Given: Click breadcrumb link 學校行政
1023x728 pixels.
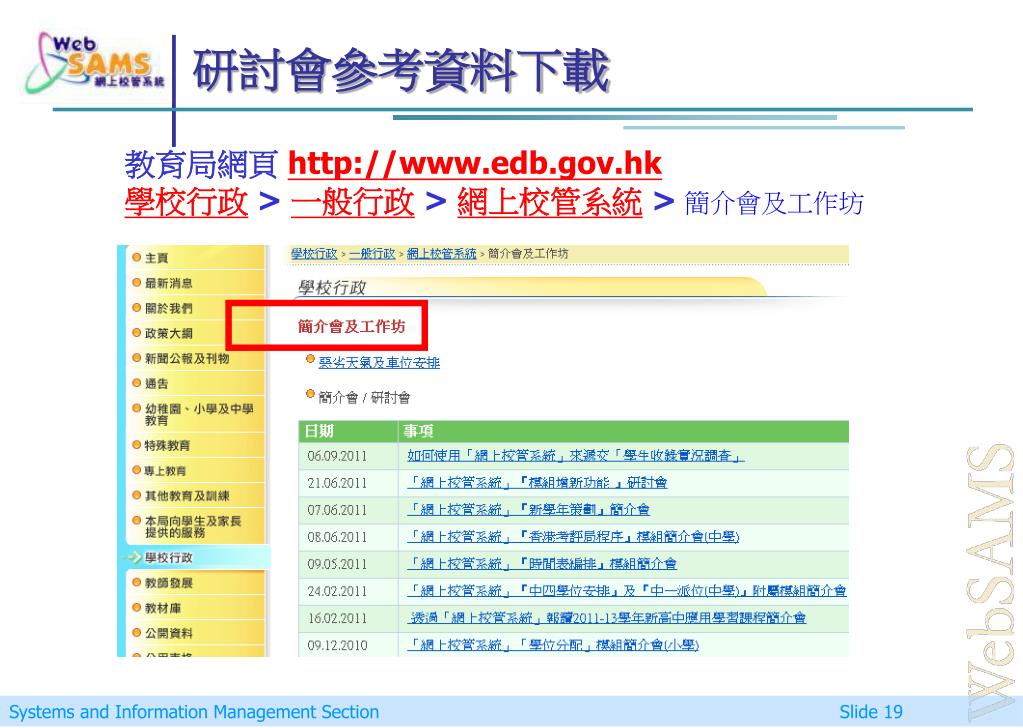Looking at the screenshot, I should 314,254.
